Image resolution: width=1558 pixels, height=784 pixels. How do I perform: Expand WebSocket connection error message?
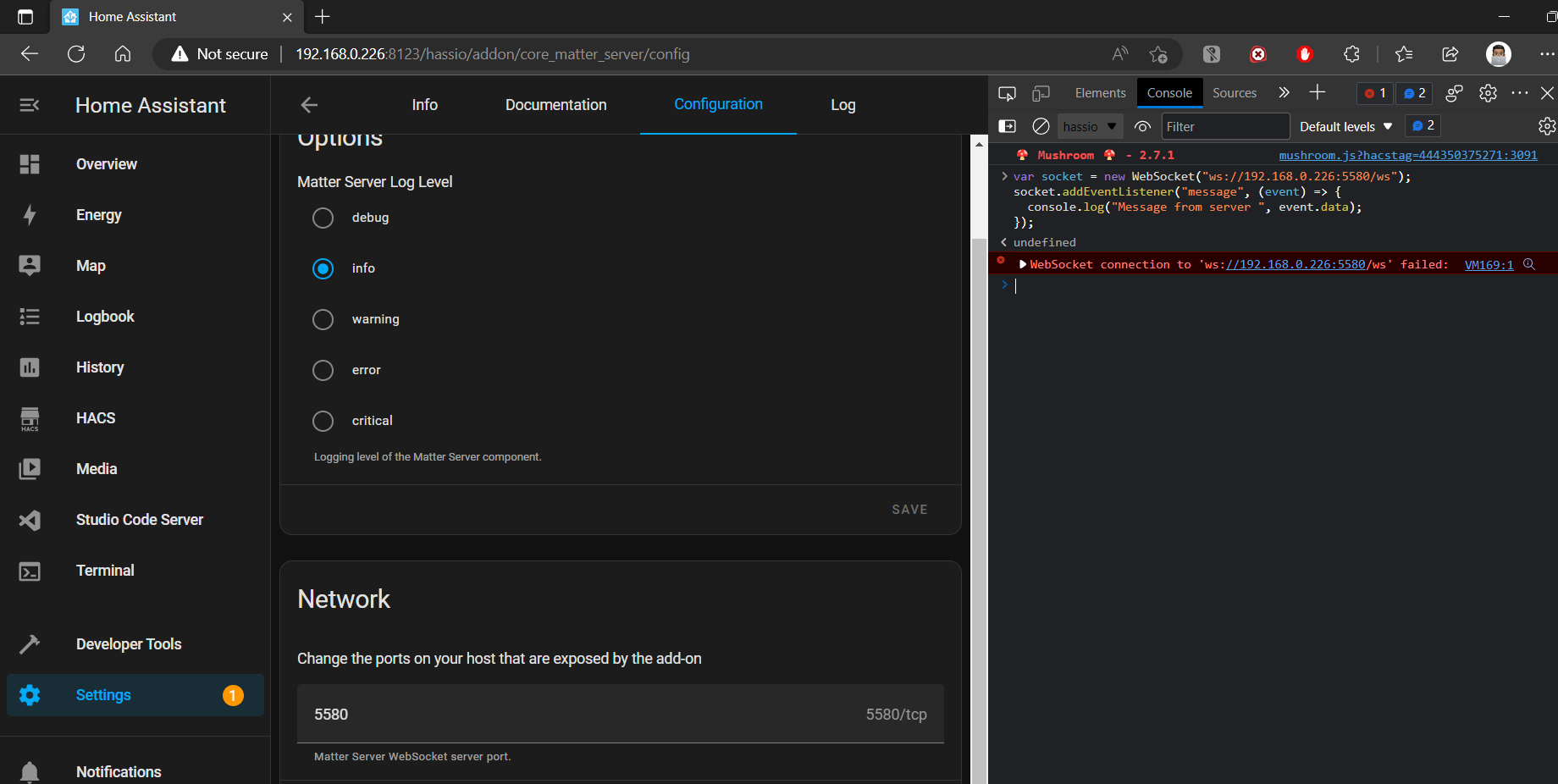coord(1023,265)
